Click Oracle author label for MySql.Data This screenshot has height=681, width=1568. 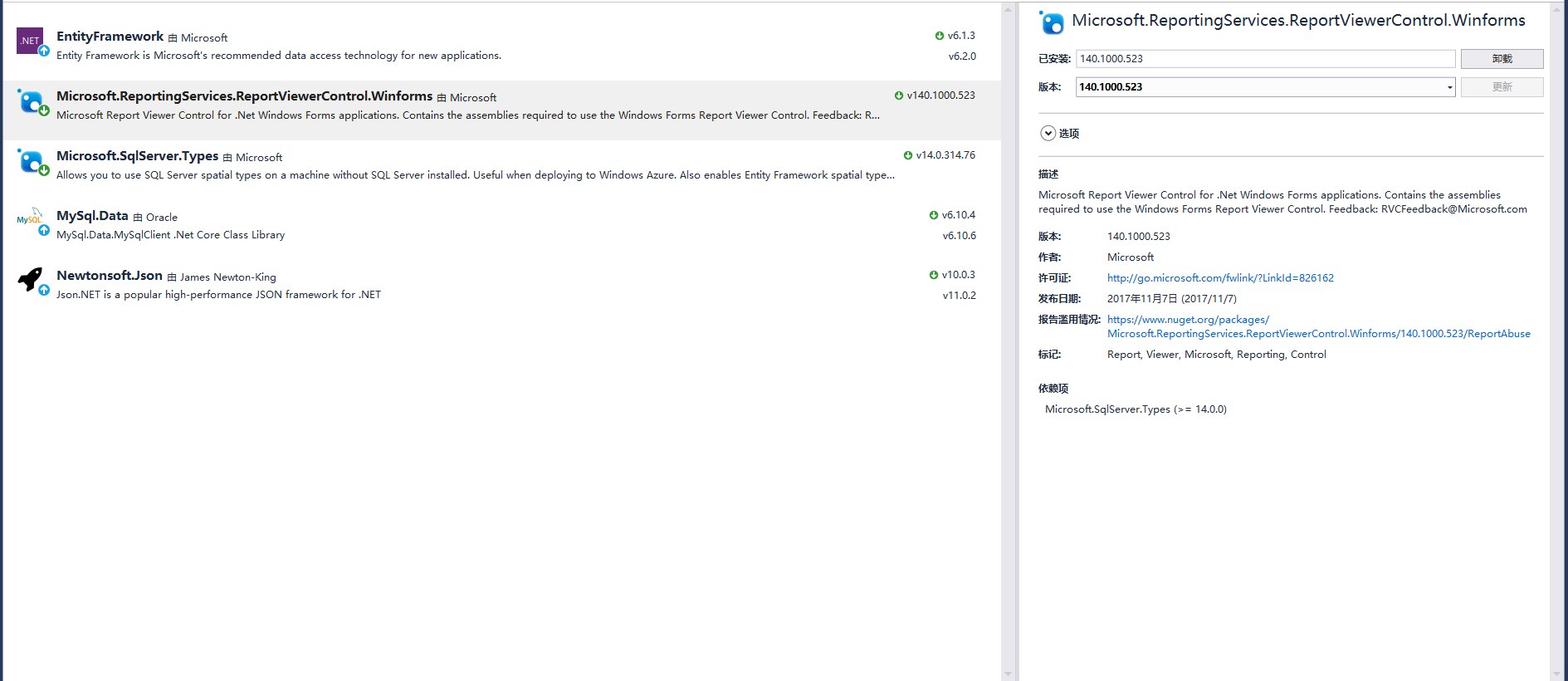coord(162,218)
